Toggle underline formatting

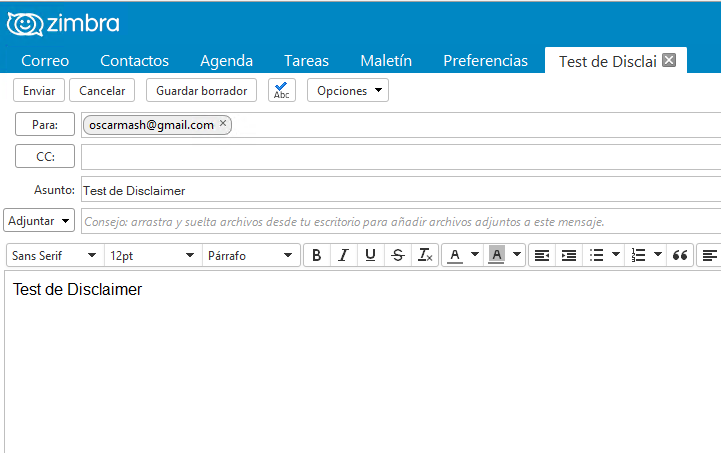point(370,255)
